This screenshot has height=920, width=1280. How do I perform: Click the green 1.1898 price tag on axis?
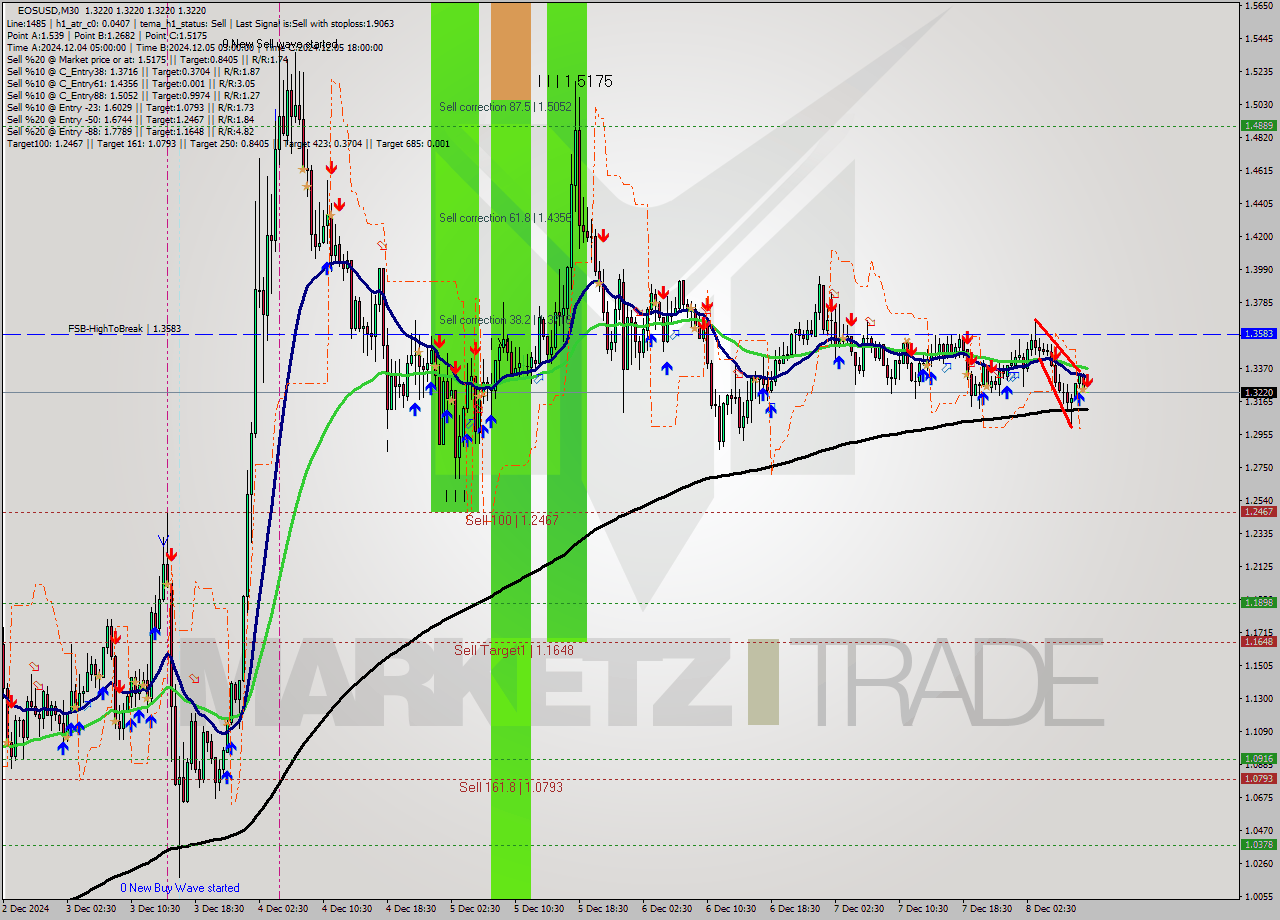point(1258,603)
